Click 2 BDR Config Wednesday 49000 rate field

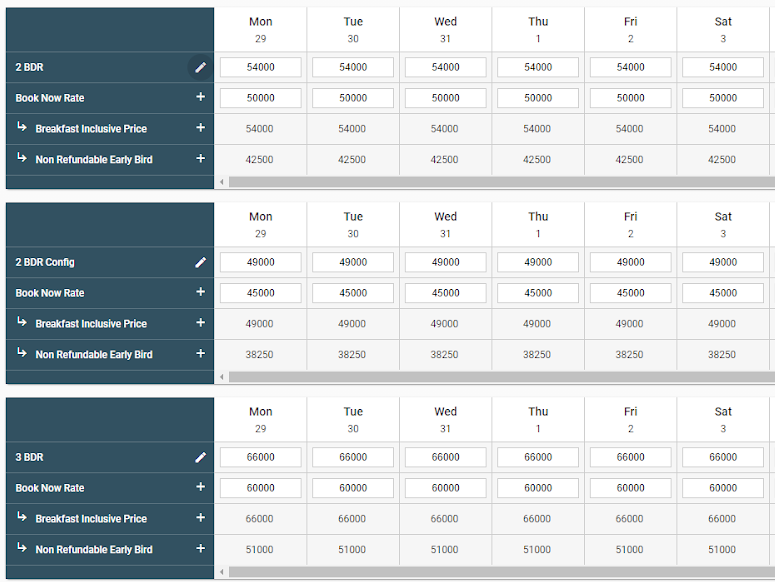[446, 262]
